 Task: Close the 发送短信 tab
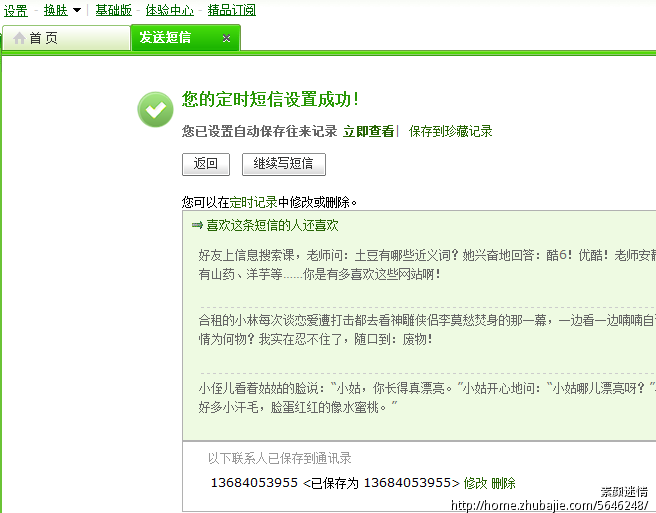[x=226, y=38]
